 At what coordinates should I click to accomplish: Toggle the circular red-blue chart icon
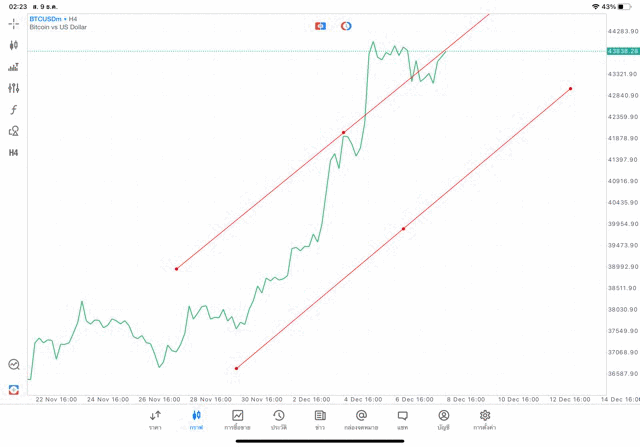pyautogui.click(x=346, y=25)
